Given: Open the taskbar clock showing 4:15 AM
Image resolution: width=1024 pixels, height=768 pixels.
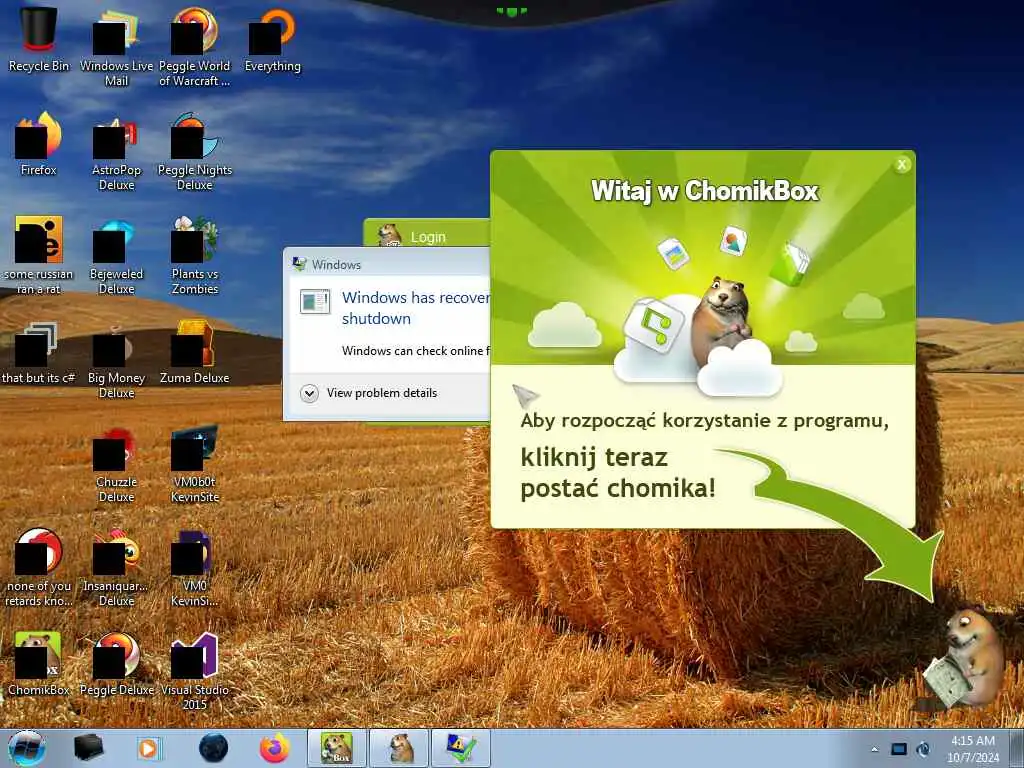Looking at the screenshot, I should pyautogui.click(x=972, y=749).
